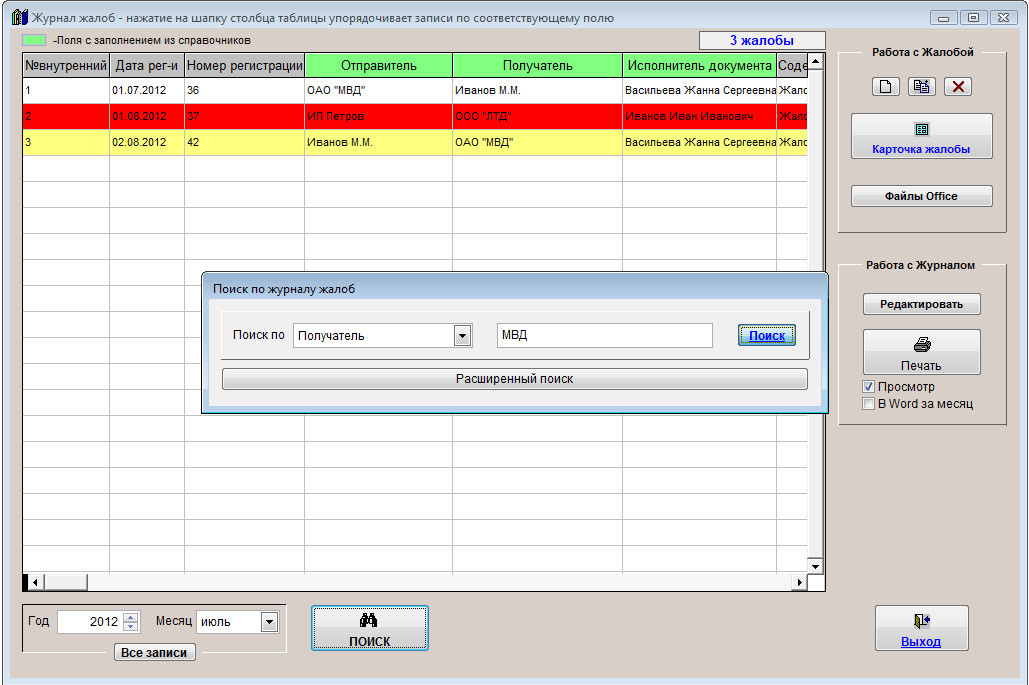Click Все записи button
Viewport: 1029px width, 685px height.
point(155,653)
